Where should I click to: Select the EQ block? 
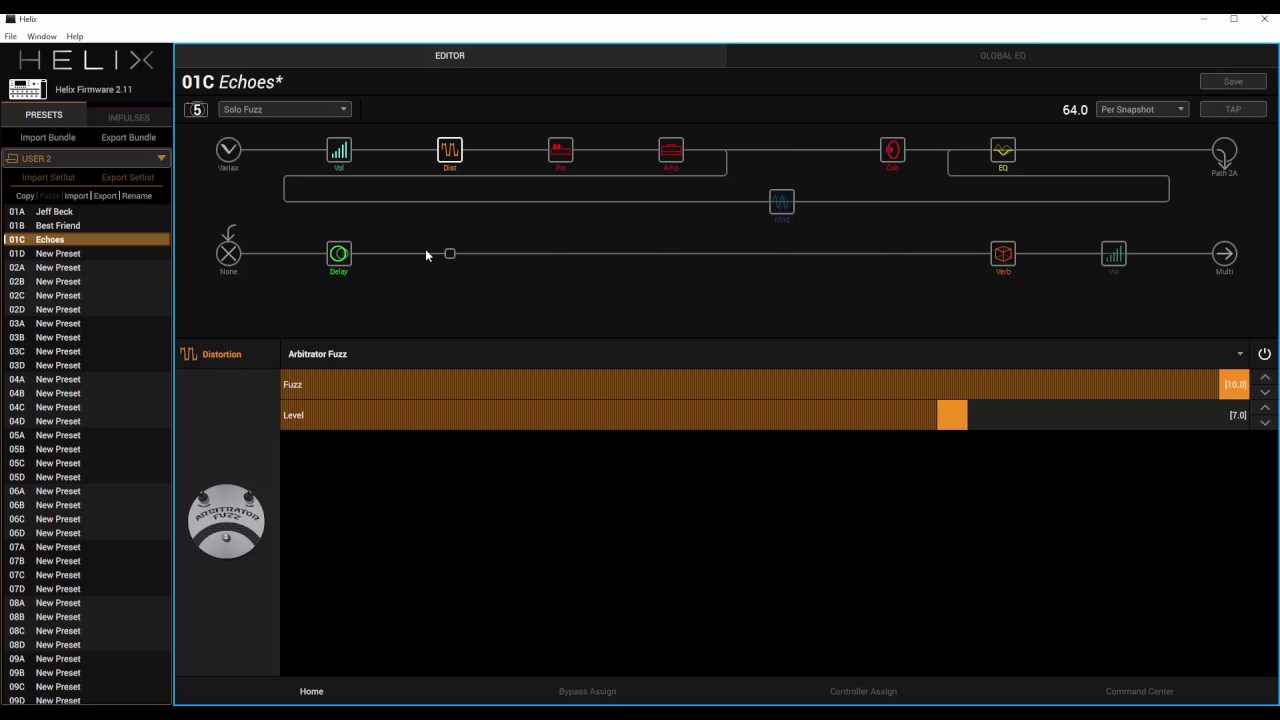coord(1003,150)
